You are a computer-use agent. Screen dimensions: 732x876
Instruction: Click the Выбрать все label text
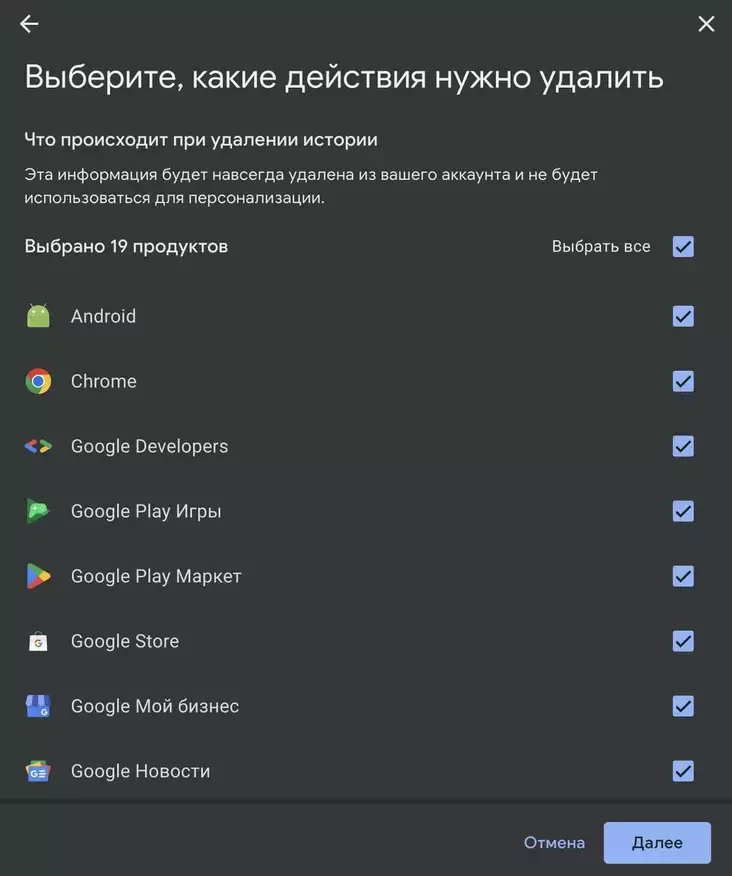coord(601,246)
